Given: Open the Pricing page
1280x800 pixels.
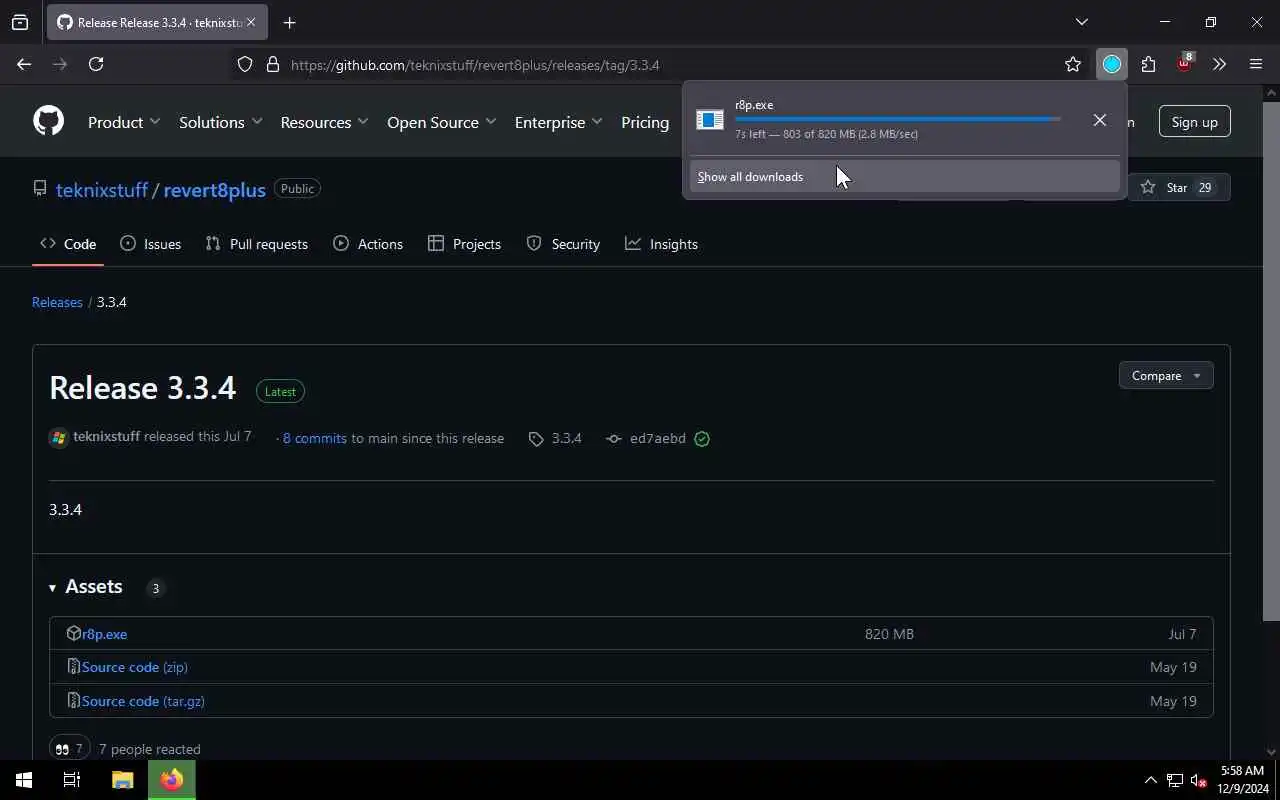Looking at the screenshot, I should point(645,122).
